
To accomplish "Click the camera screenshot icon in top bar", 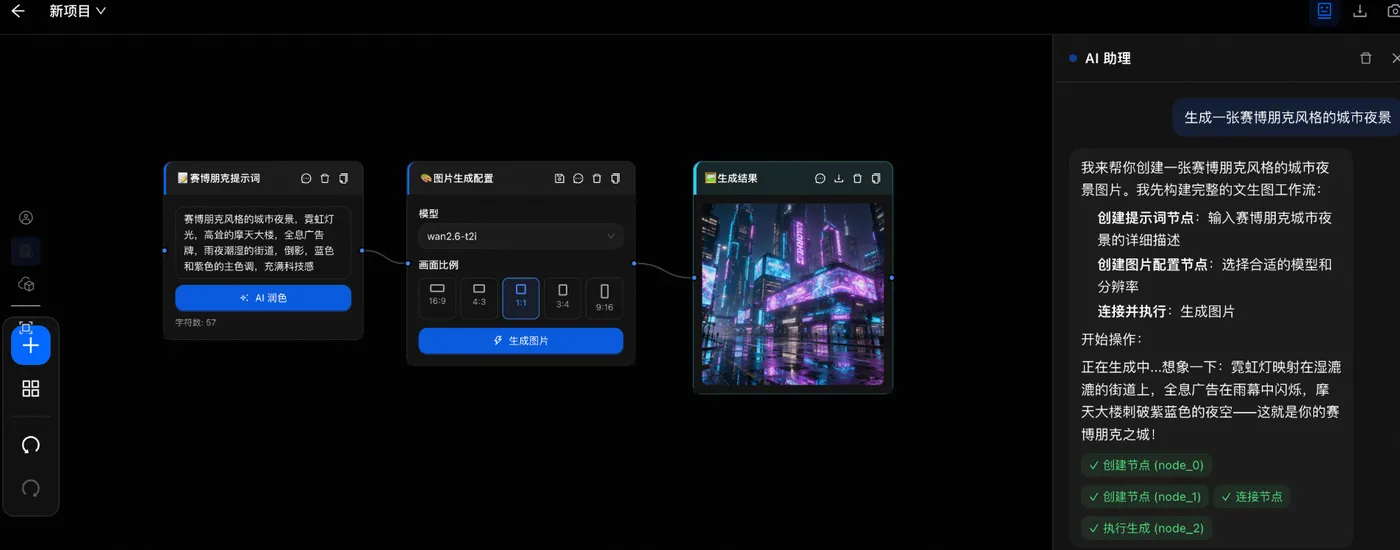I will 1393,11.
